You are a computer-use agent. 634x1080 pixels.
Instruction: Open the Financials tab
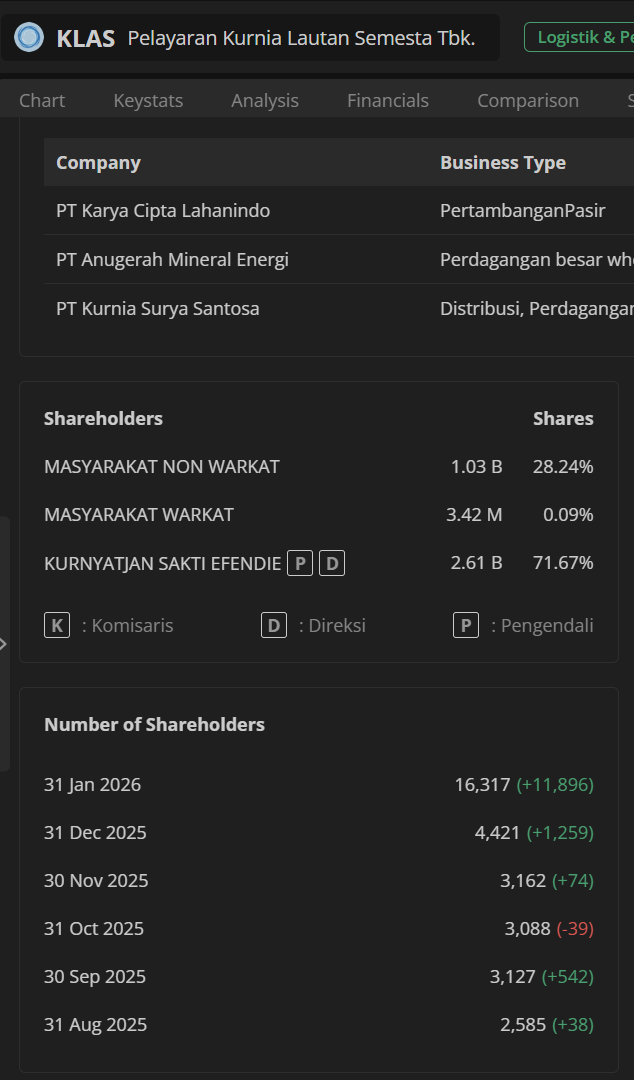(387, 100)
